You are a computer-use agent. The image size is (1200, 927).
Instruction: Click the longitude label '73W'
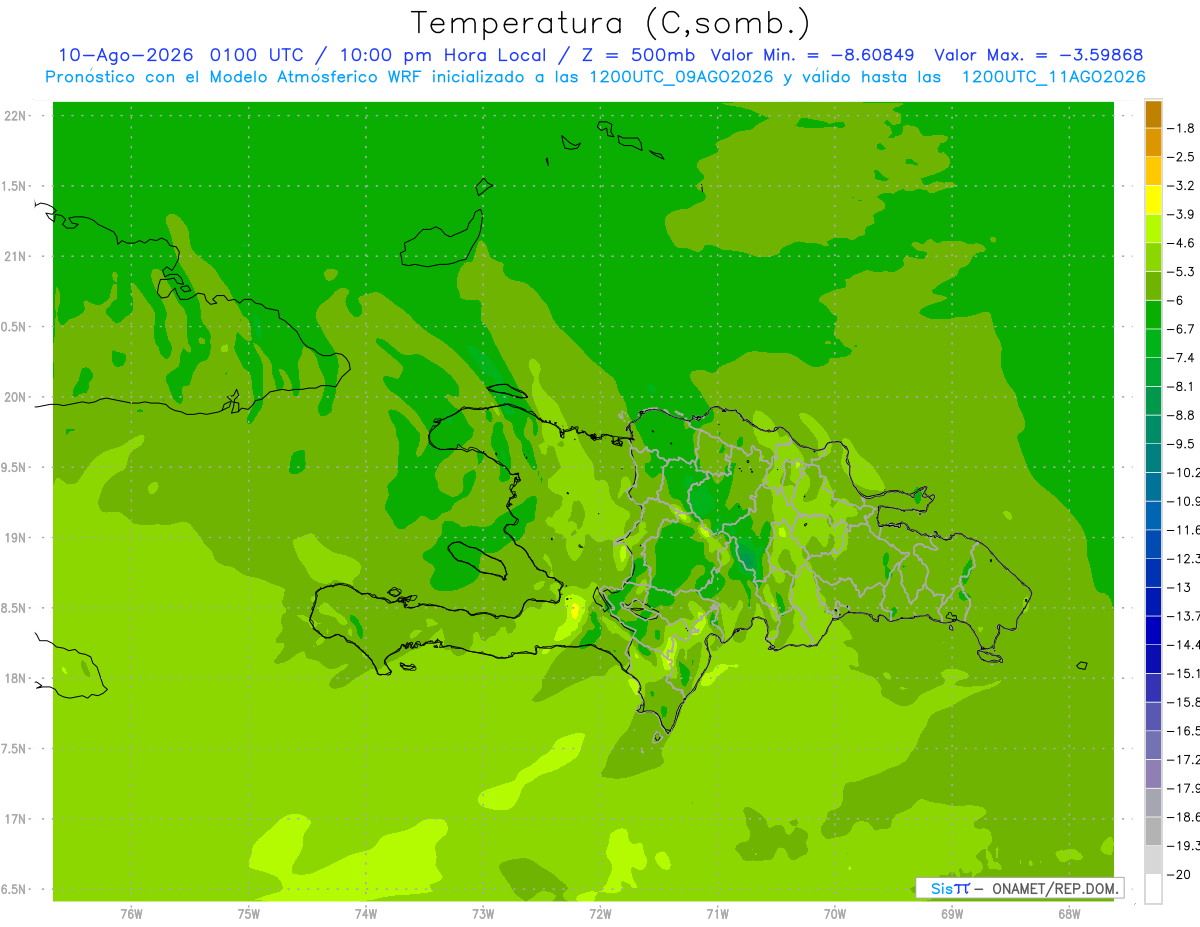[483, 914]
